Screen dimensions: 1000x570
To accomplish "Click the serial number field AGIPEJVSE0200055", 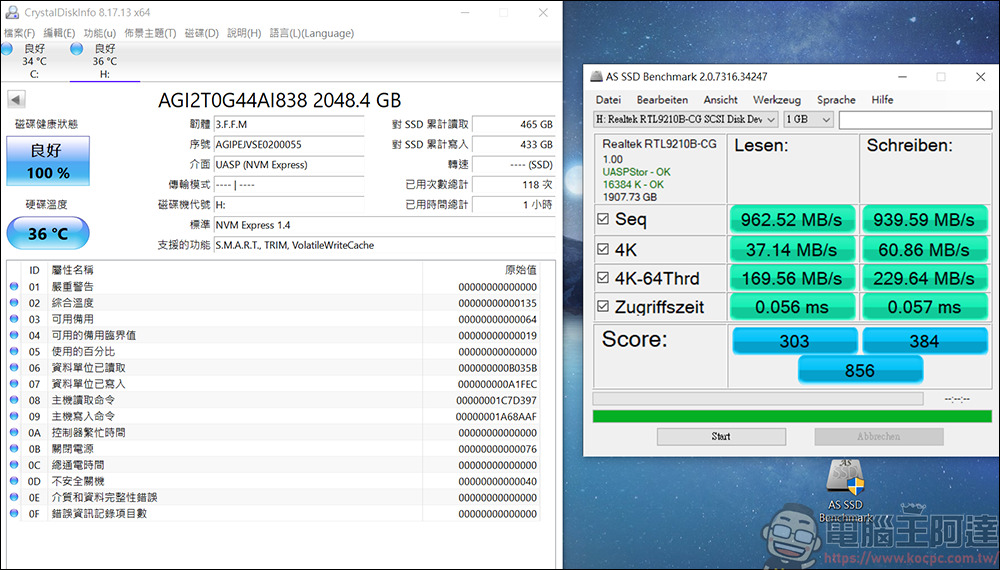I will pyautogui.click(x=289, y=145).
